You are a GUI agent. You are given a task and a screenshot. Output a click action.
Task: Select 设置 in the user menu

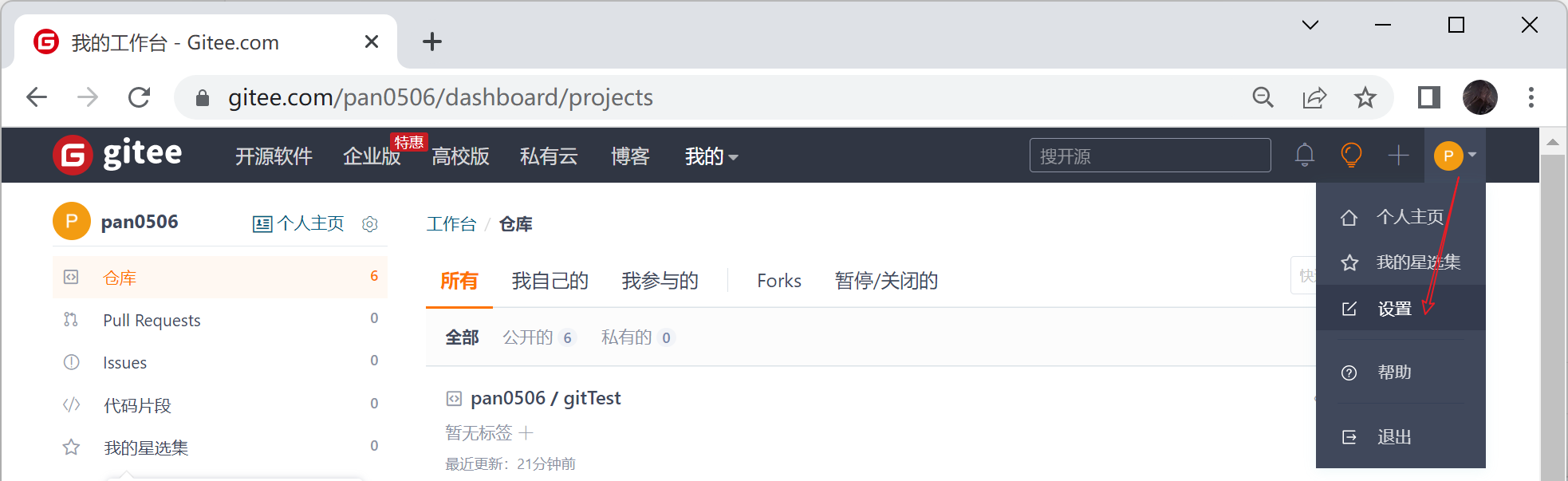pos(1394,309)
